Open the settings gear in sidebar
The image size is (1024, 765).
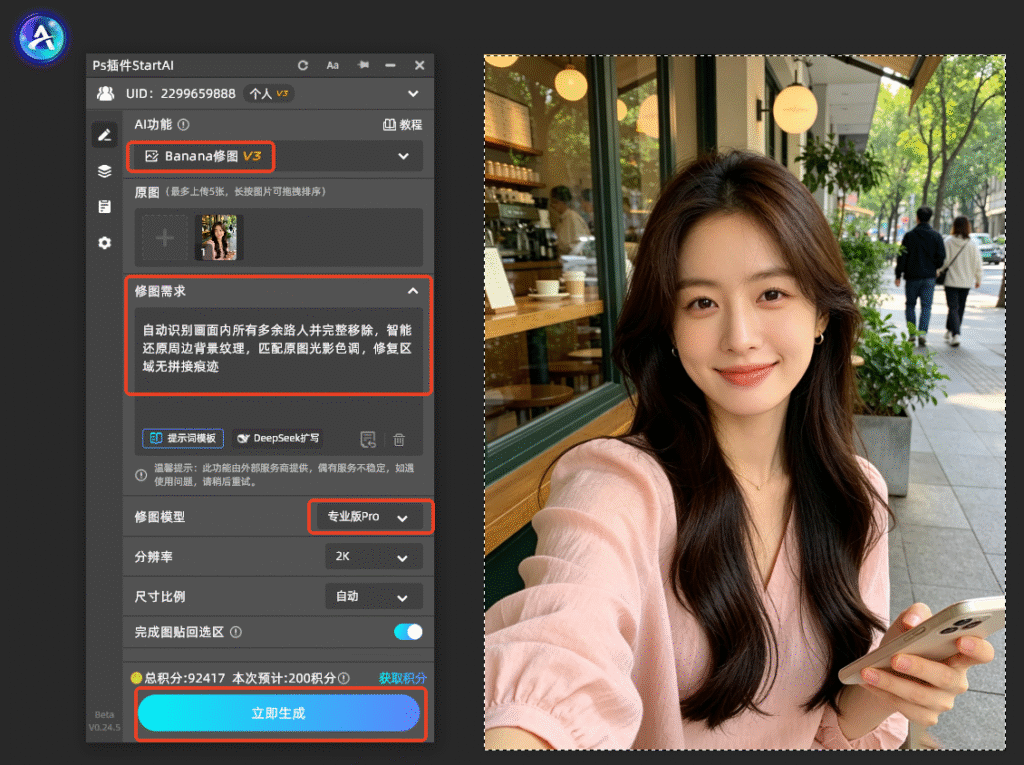104,243
